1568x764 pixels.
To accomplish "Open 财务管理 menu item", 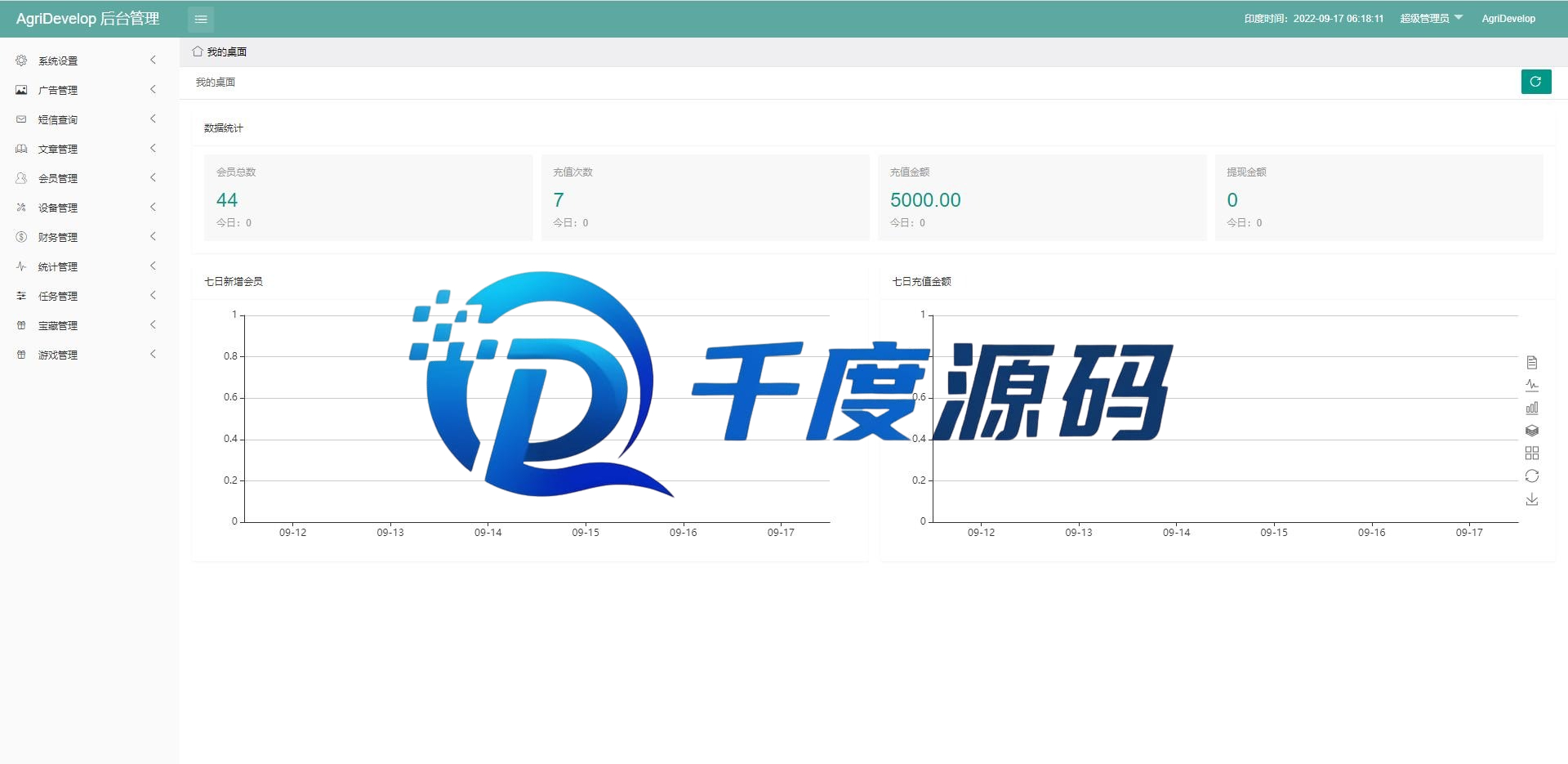I will click(x=90, y=237).
